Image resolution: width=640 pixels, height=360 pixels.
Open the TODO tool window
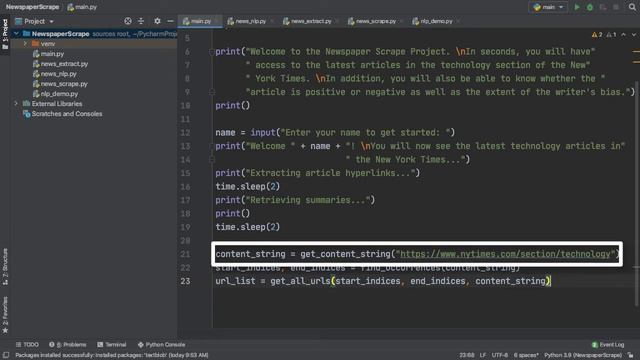(27, 344)
